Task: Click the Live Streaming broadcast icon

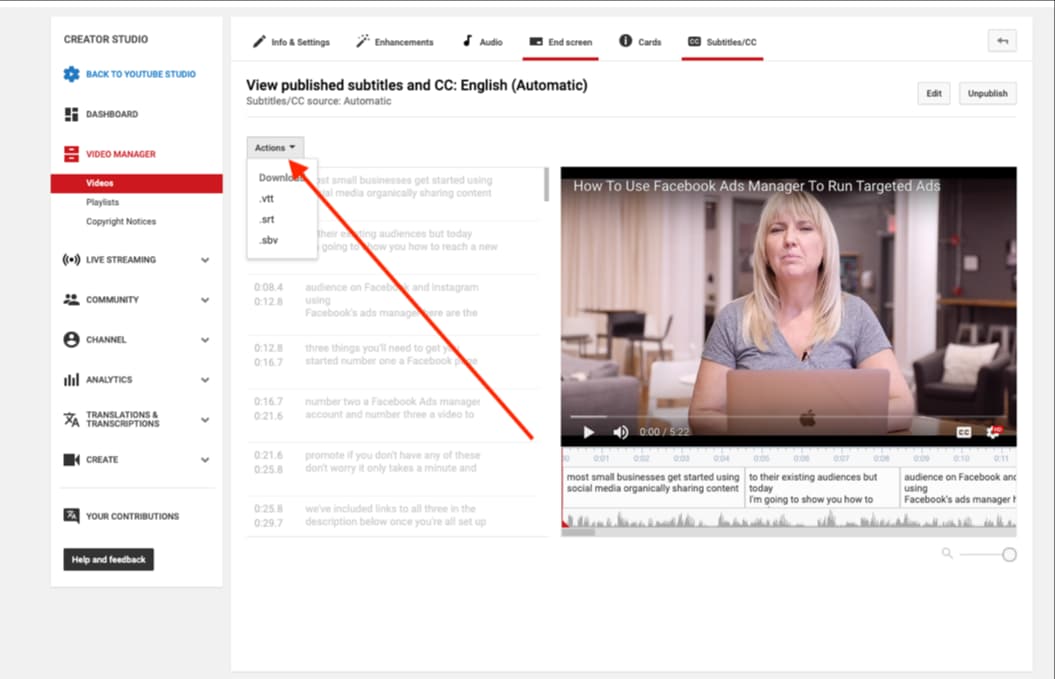Action: (x=71, y=260)
